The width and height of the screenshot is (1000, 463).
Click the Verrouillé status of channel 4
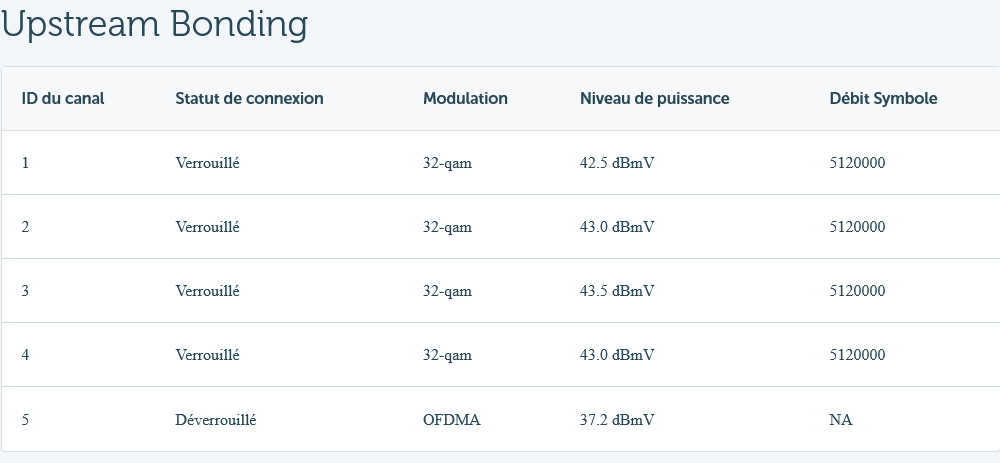207,355
